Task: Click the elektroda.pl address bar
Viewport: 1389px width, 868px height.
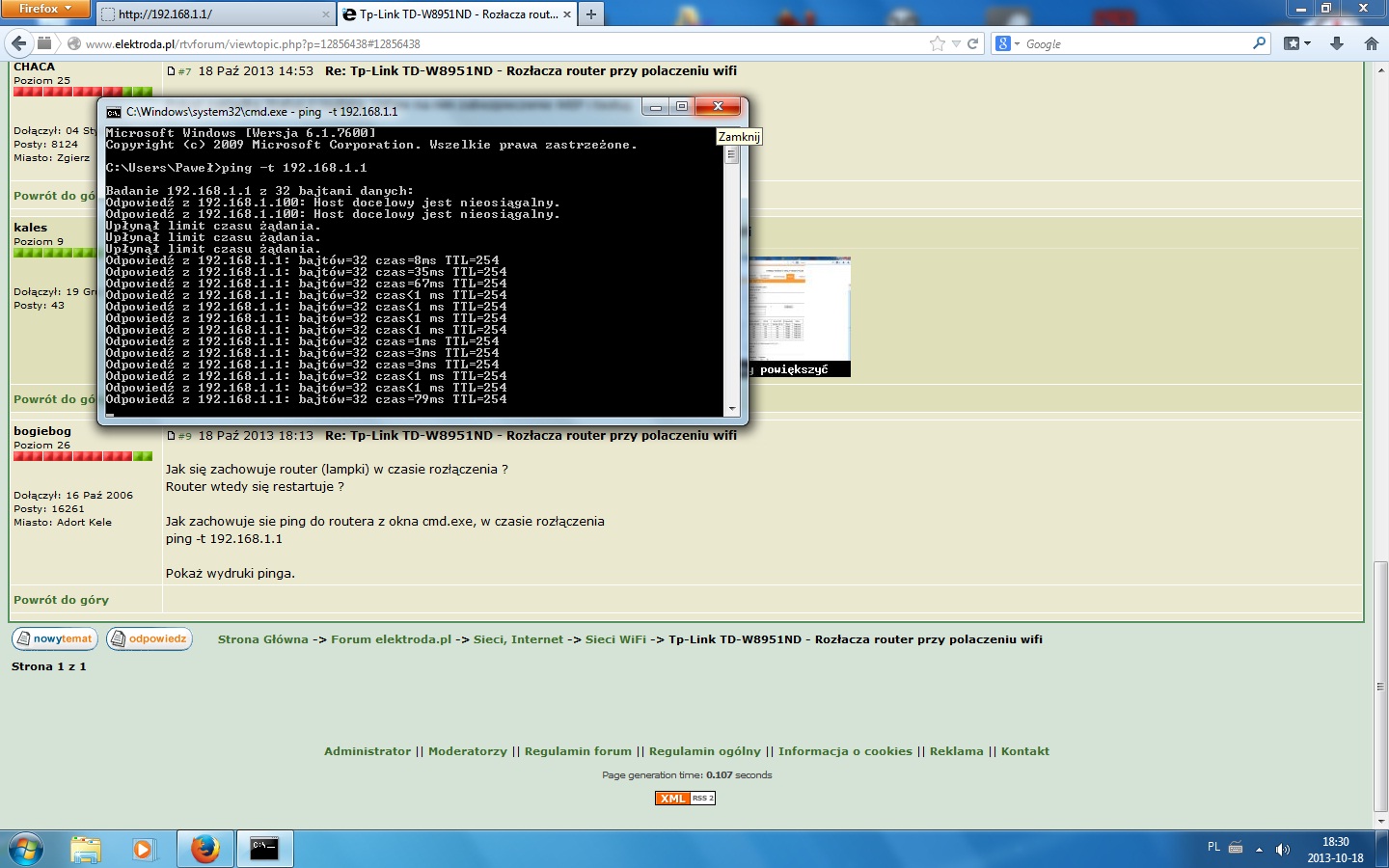Action: (x=502, y=43)
